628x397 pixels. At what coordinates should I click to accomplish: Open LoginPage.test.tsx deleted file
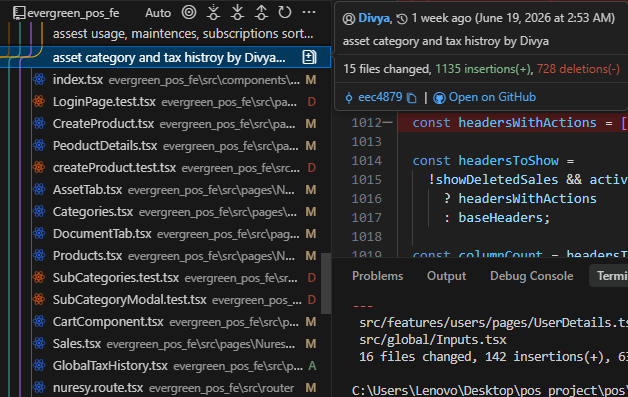(x=176, y=102)
